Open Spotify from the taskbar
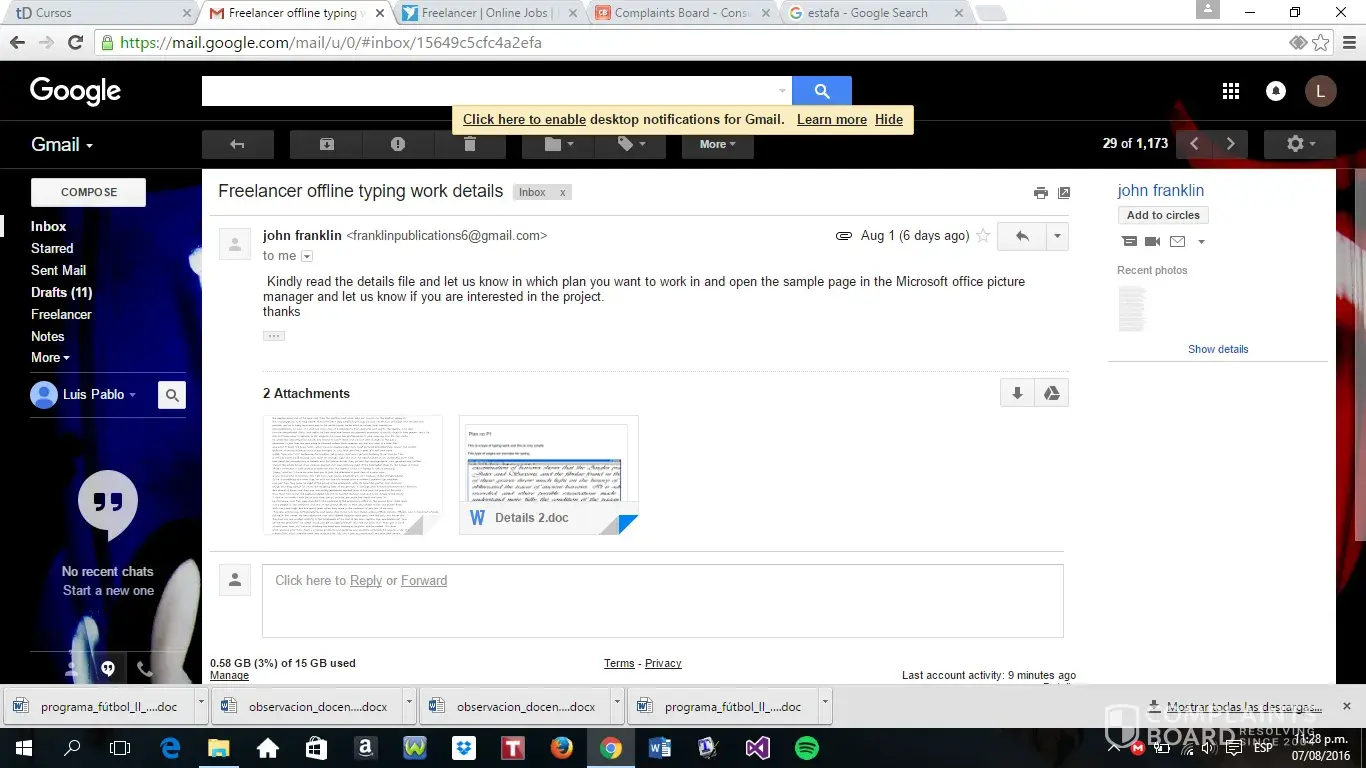The height and width of the screenshot is (768, 1366). pyautogui.click(x=806, y=748)
